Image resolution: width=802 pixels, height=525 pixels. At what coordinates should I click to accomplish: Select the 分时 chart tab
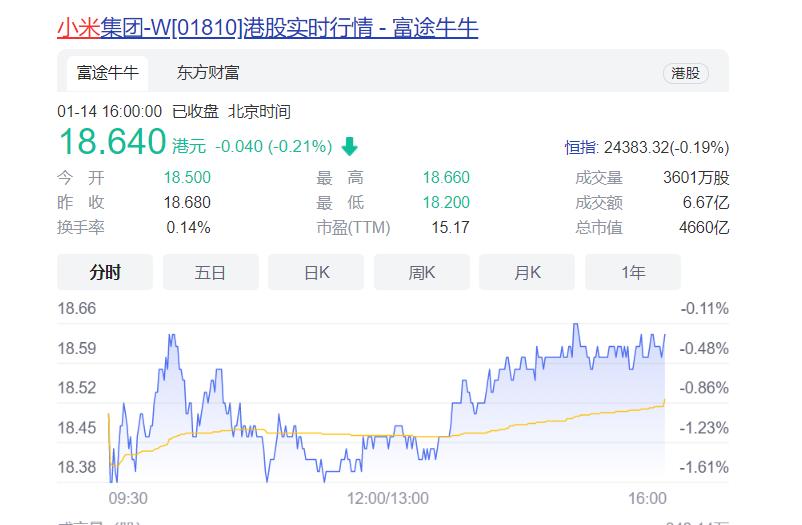[x=105, y=272]
